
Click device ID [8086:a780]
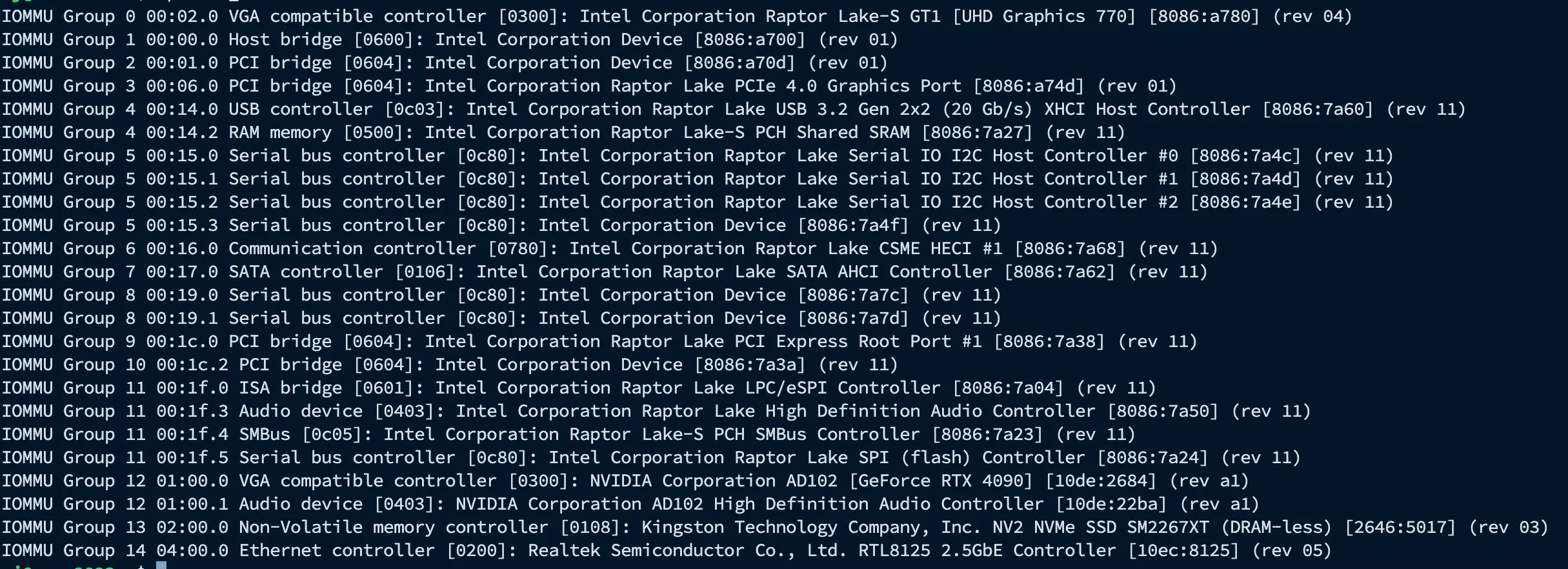[1204, 17]
